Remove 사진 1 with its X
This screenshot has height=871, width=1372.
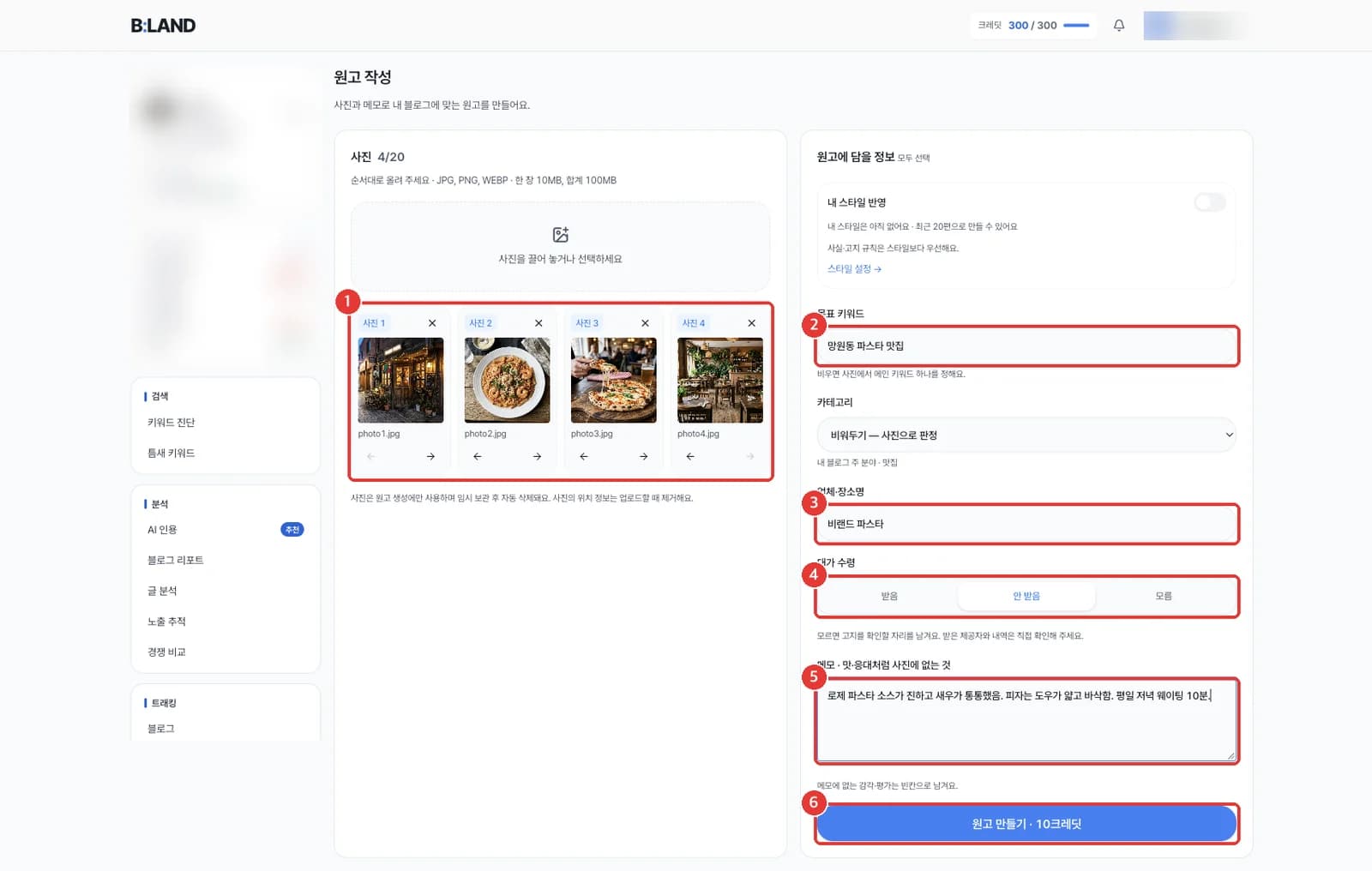click(x=432, y=323)
